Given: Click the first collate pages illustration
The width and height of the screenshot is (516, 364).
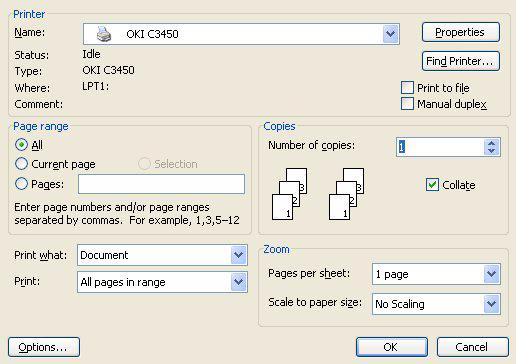Looking at the screenshot, I should coord(290,194).
